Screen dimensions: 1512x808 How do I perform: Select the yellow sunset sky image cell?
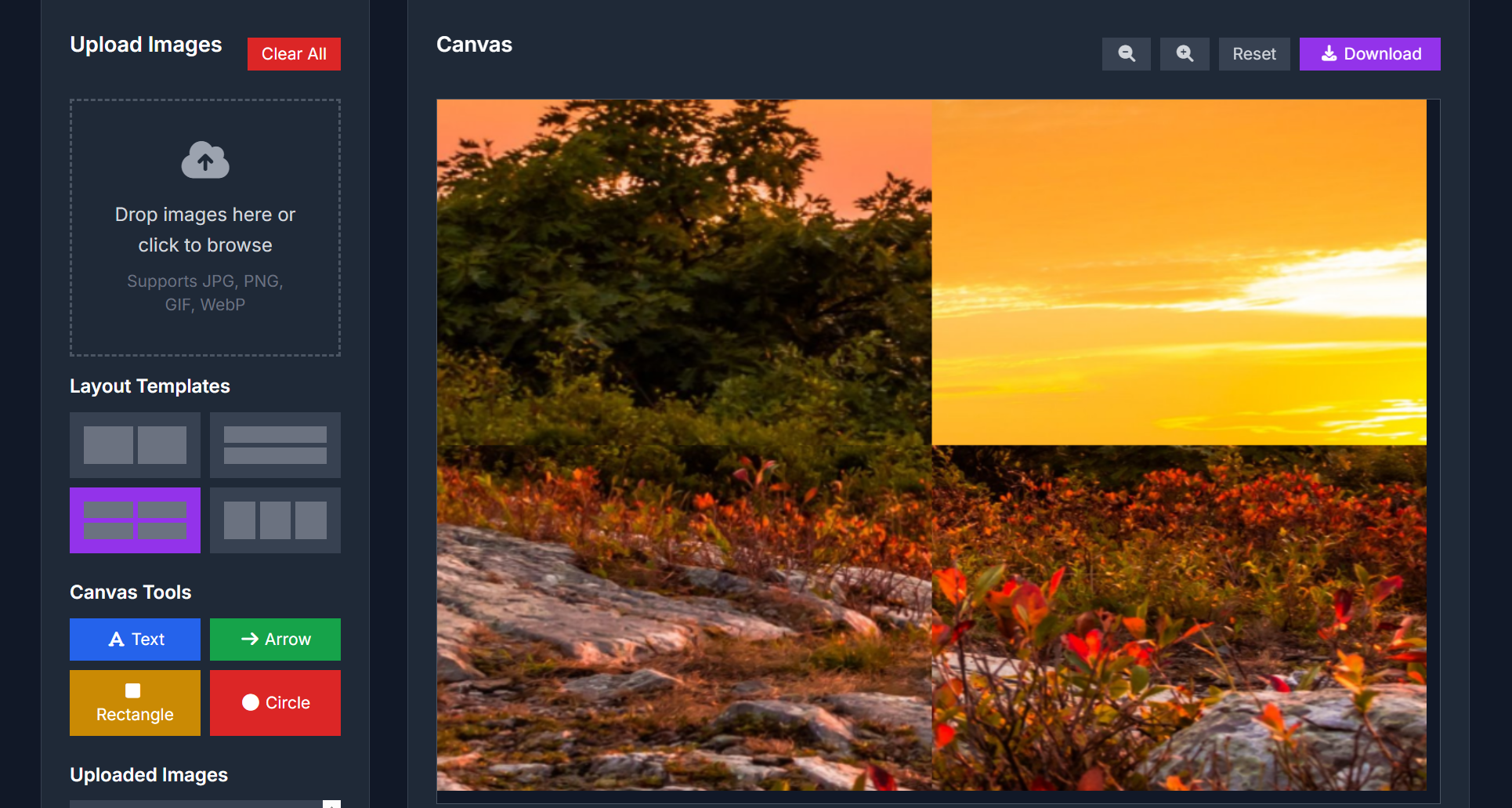click(1179, 272)
